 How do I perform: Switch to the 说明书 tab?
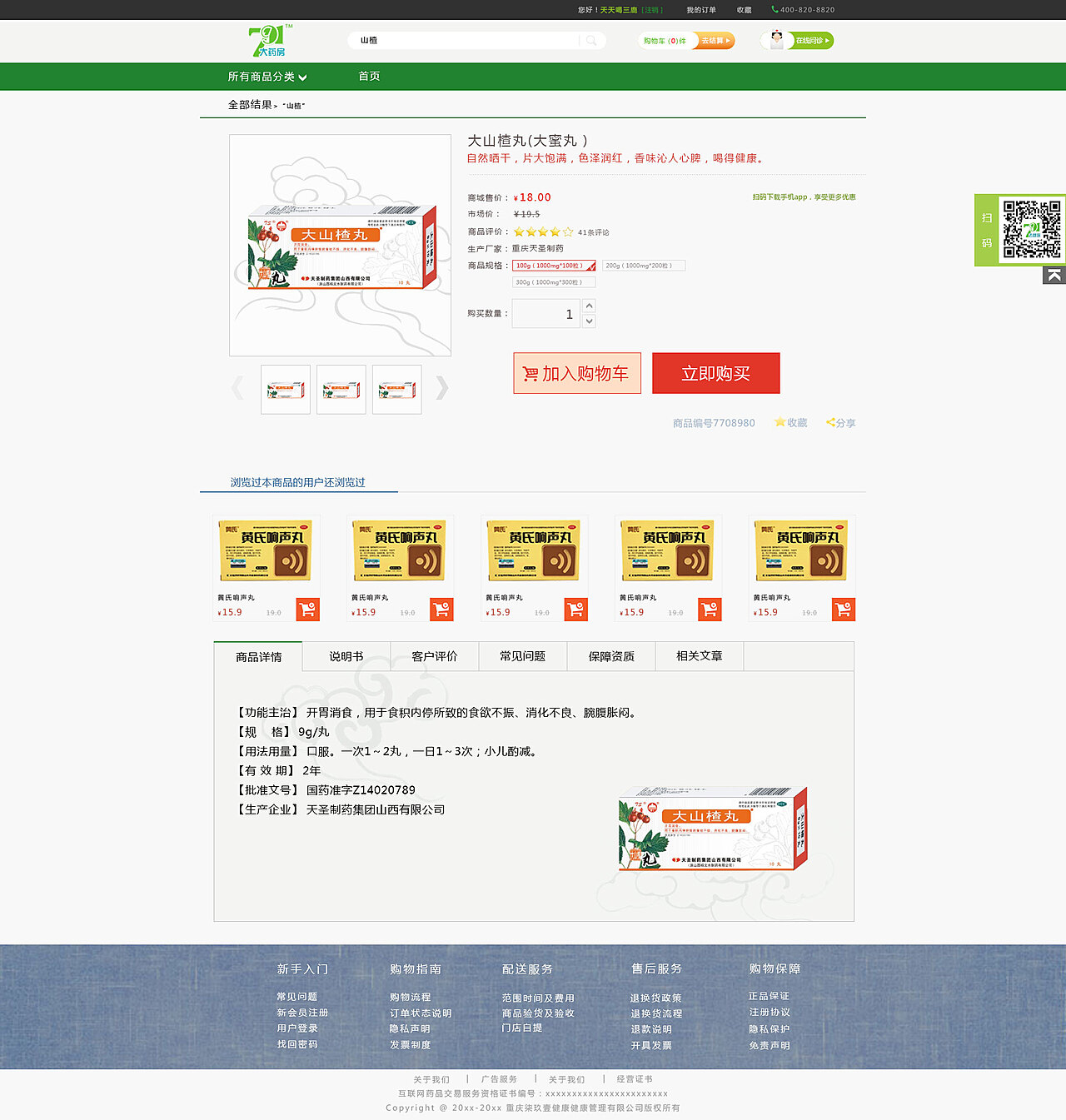[x=346, y=656]
